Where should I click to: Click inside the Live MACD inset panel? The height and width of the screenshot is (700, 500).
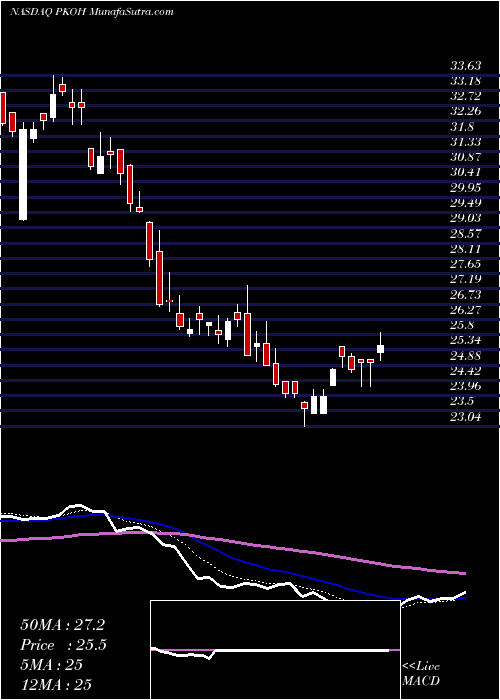(x=275, y=650)
